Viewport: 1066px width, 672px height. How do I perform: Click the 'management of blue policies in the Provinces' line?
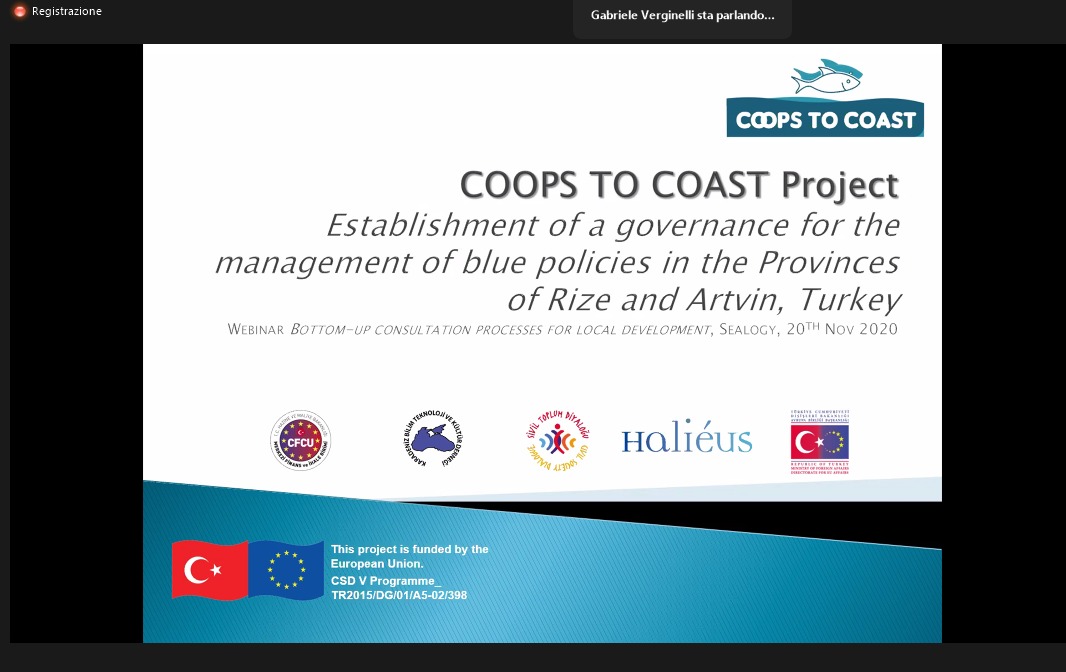[557, 263]
